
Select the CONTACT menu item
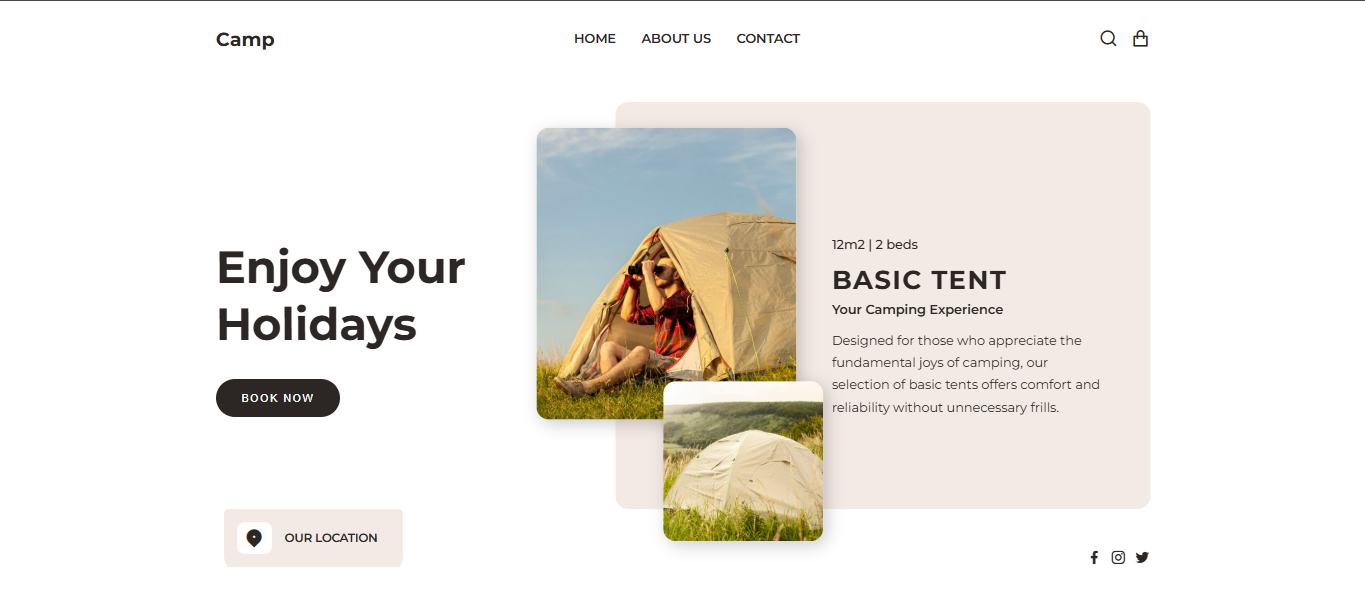pyautogui.click(x=768, y=39)
